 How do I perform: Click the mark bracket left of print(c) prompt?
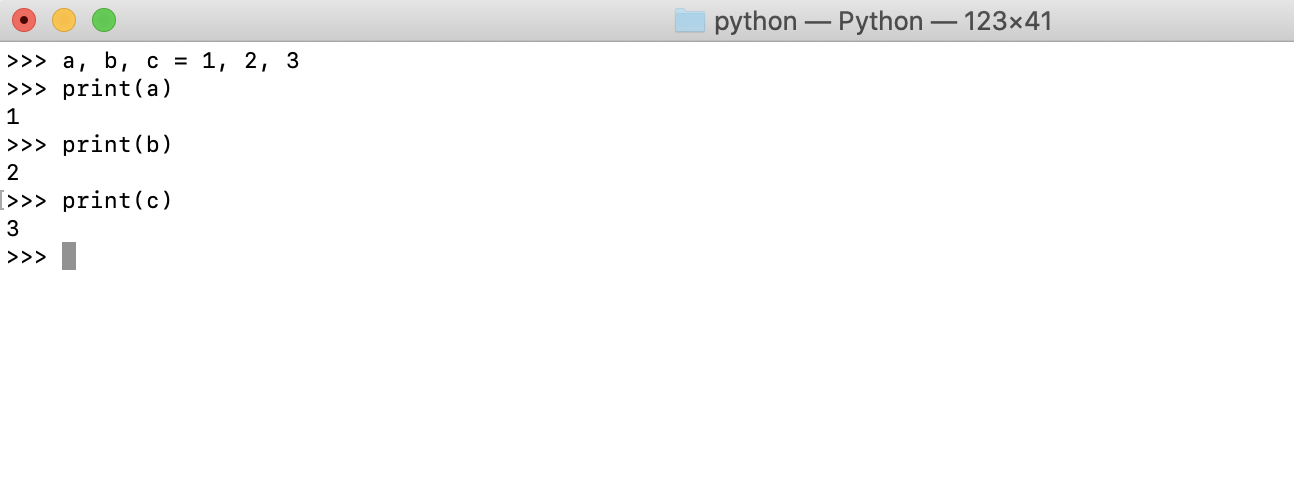pos(3,200)
